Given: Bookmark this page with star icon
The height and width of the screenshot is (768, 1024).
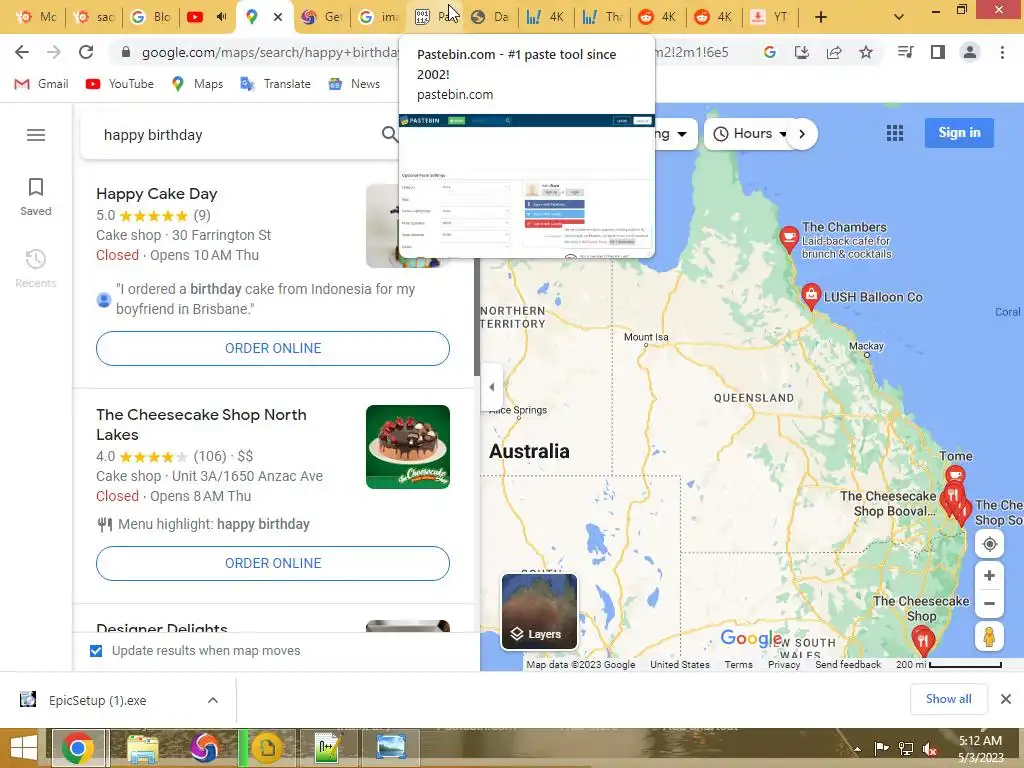Looking at the screenshot, I should 866,52.
